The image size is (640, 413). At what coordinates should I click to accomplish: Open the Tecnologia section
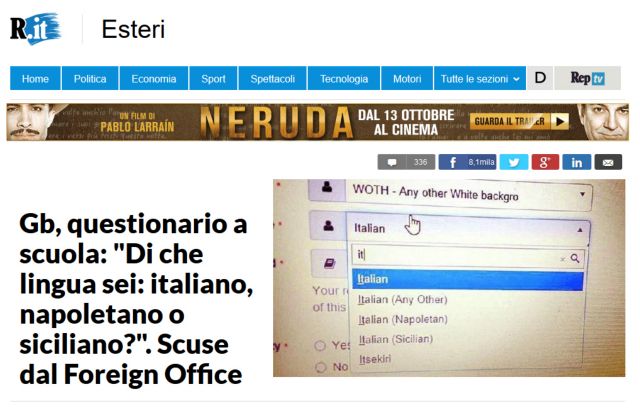coord(344,78)
